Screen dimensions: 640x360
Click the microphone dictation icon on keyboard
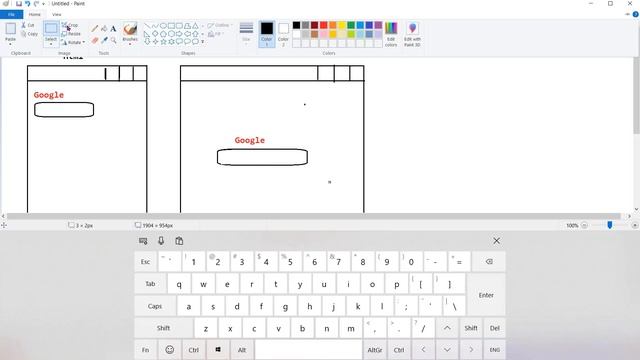(x=161, y=241)
